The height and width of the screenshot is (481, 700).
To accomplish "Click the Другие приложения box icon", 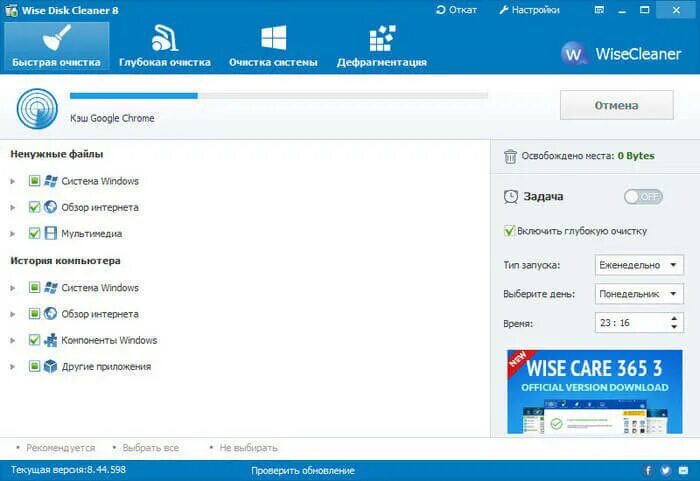I will (x=50, y=366).
